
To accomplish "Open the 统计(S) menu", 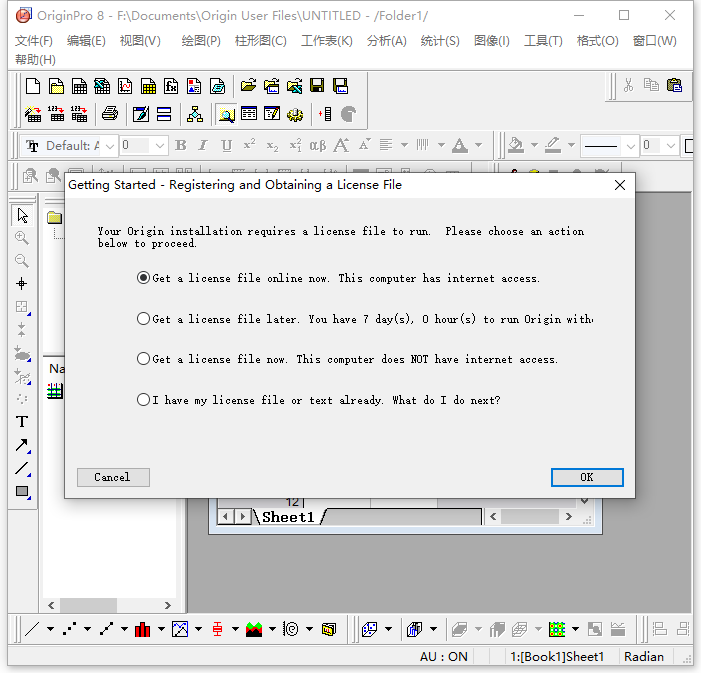I will click(440, 41).
